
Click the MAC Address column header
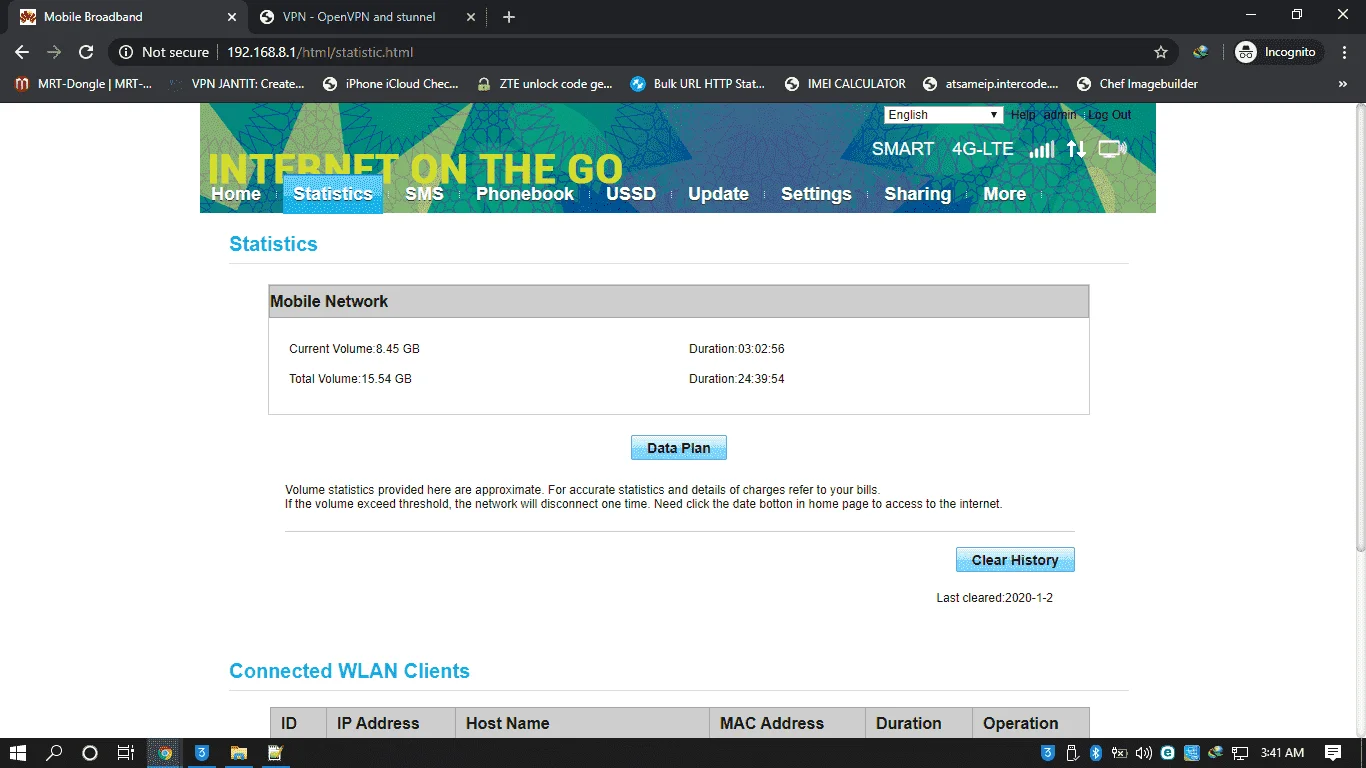tap(787, 723)
